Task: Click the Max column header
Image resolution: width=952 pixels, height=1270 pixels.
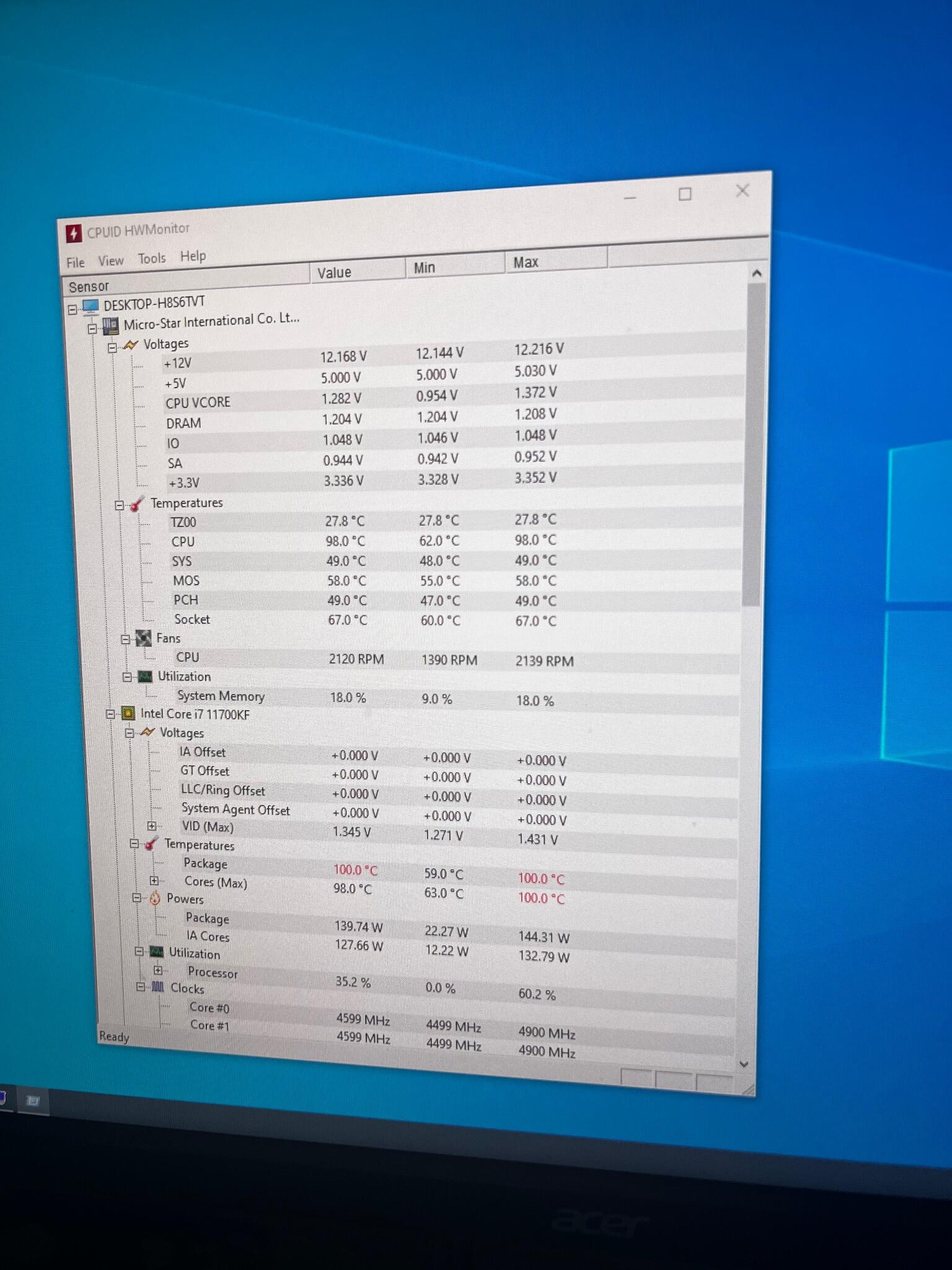Action: coord(556,260)
